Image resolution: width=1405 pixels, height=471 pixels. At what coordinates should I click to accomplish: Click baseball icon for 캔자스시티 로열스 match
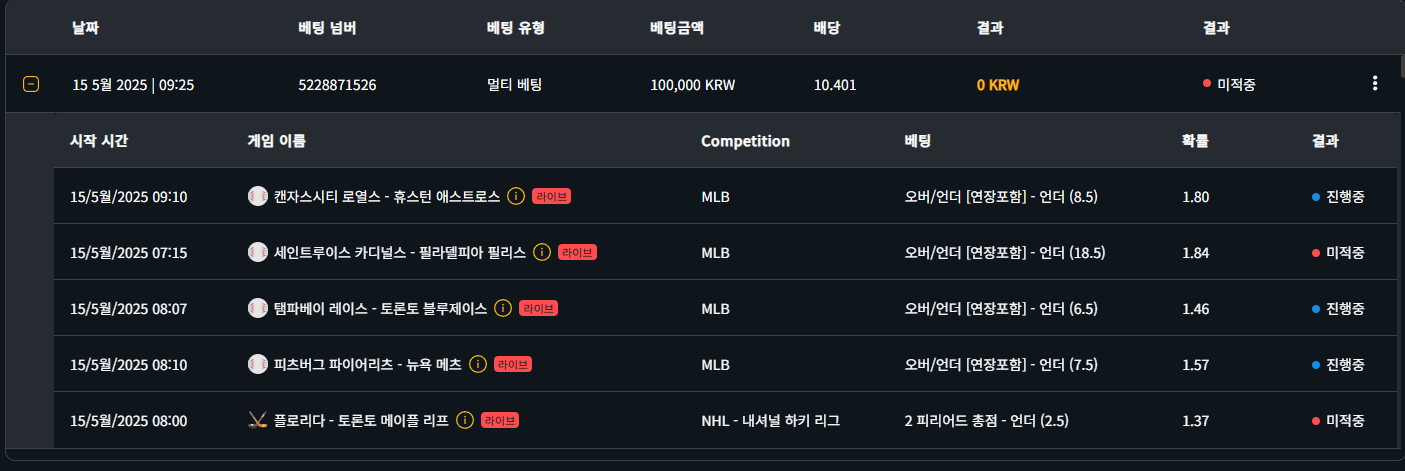coord(257,196)
